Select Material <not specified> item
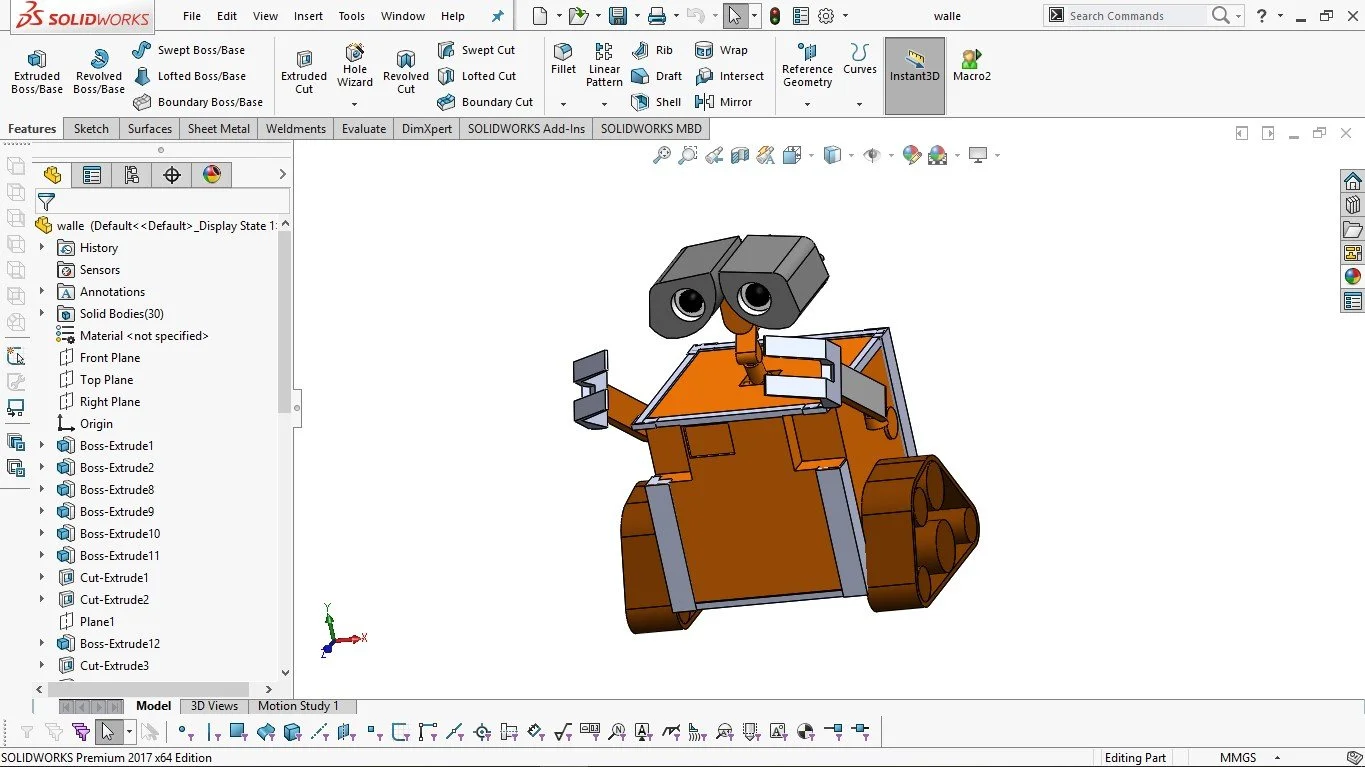The height and width of the screenshot is (767, 1365). [133, 335]
